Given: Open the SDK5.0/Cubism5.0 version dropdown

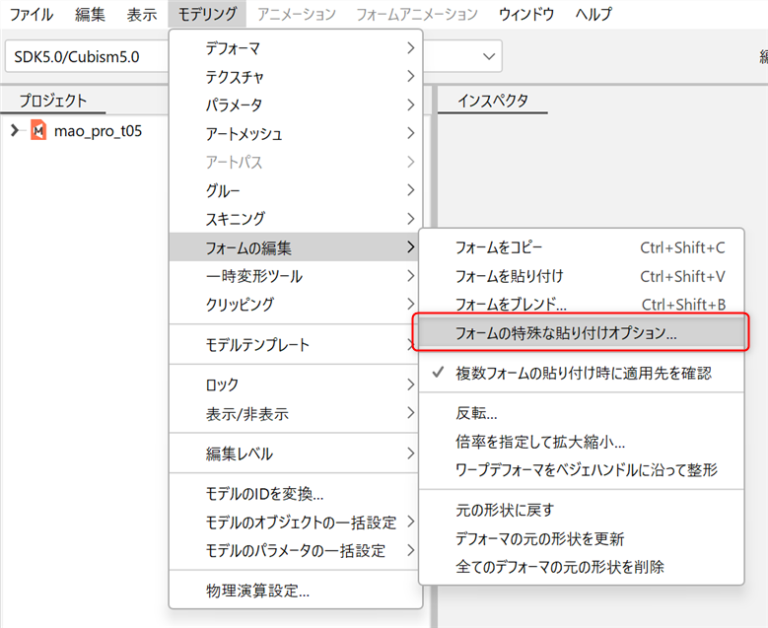Looking at the screenshot, I should (x=489, y=56).
